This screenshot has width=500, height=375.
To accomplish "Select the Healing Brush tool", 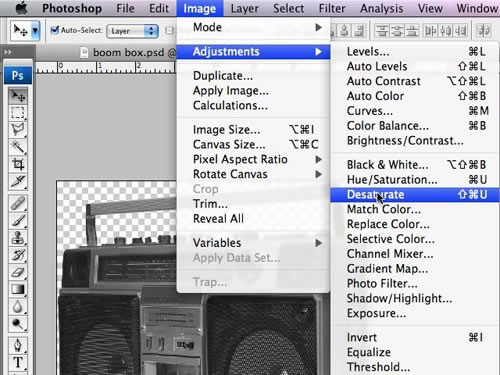I will click(x=18, y=203).
